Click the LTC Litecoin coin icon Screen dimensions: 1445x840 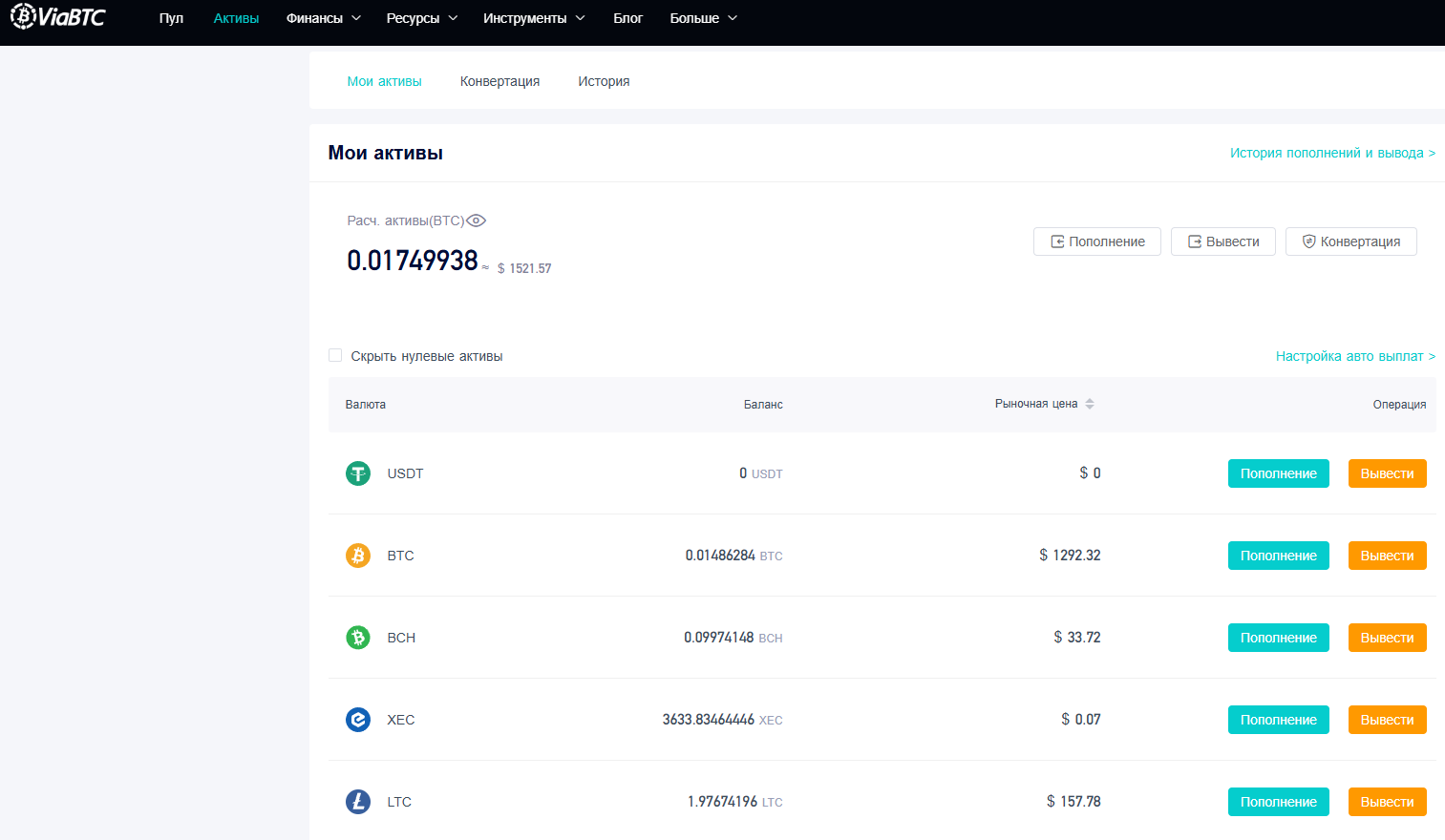358,802
